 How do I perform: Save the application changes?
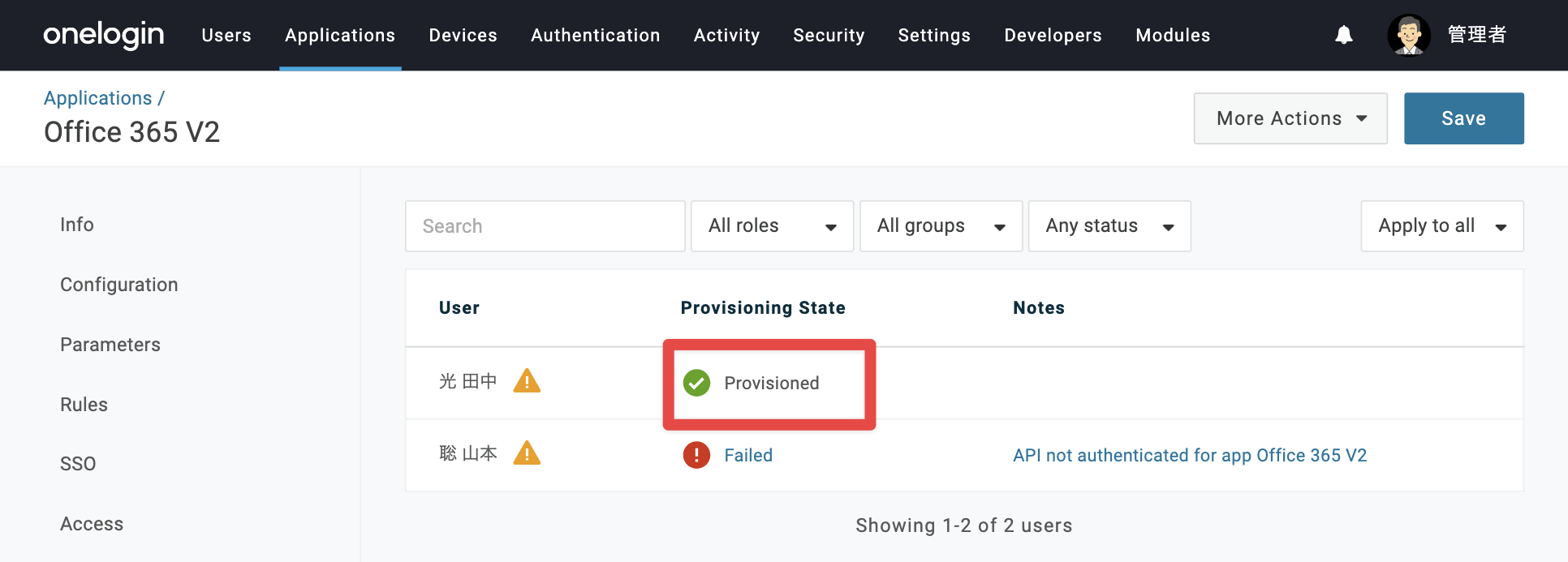(1464, 118)
